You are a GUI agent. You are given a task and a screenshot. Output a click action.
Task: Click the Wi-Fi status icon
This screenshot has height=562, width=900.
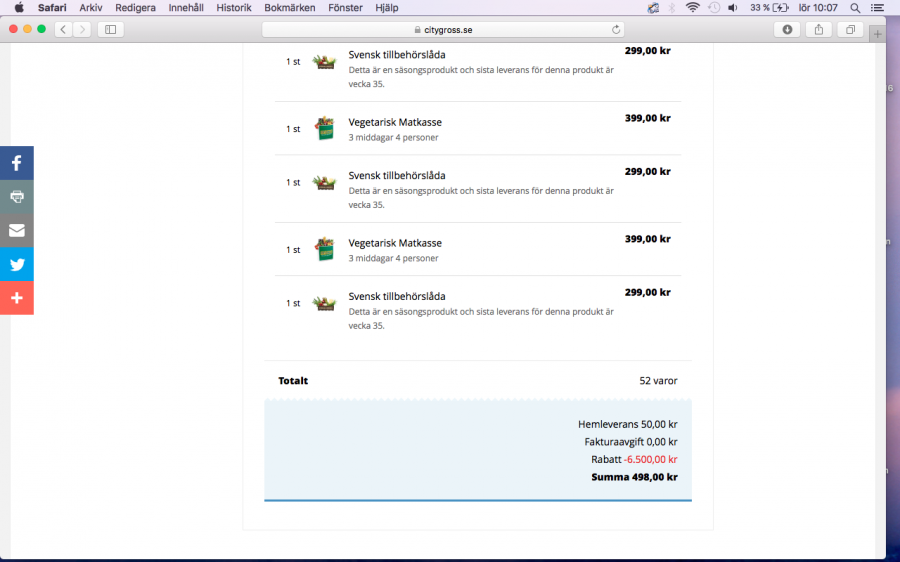tap(692, 7)
